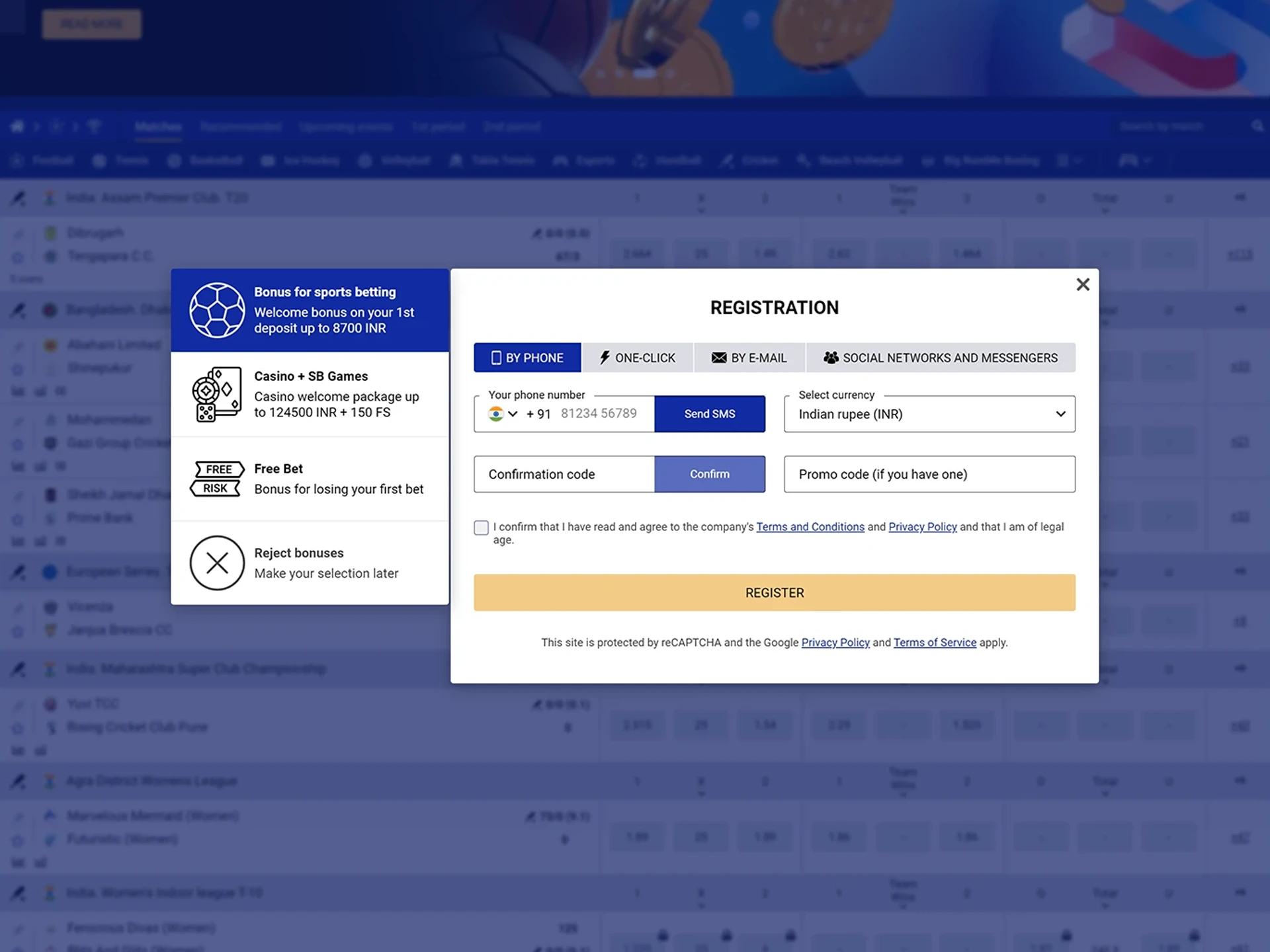Click the gamepad icon in sports bar
Screen dimensions: 1270x952
coord(1128,161)
